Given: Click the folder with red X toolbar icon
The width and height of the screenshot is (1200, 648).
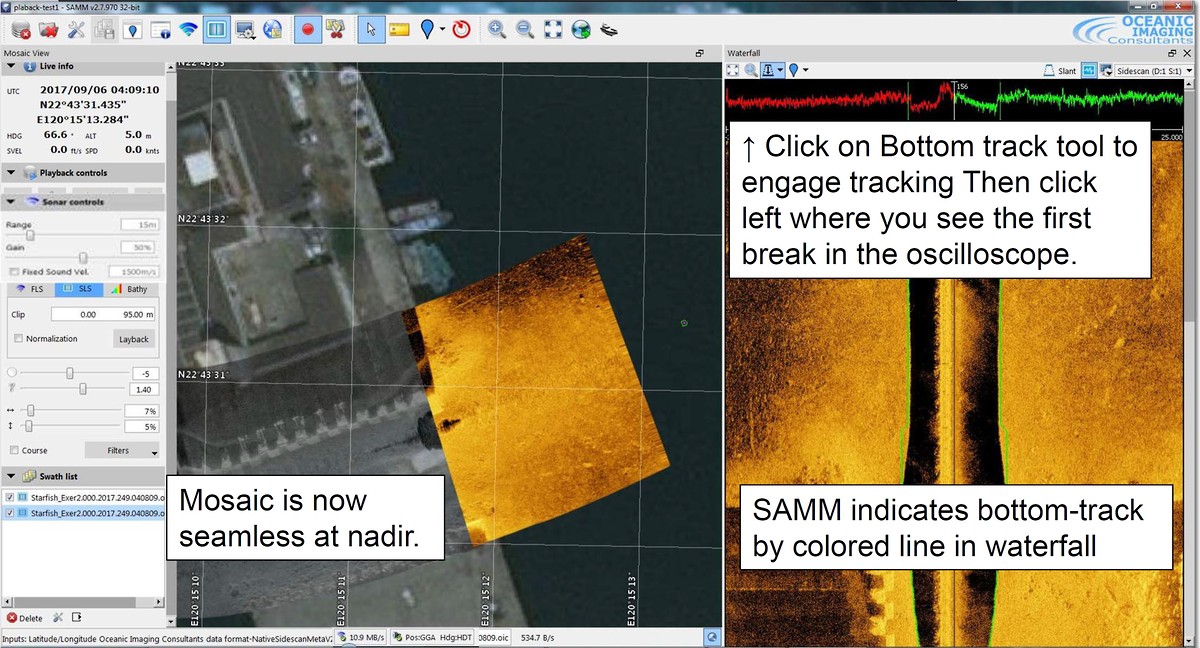Looking at the screenshot, I should click(x=47, y=29).
